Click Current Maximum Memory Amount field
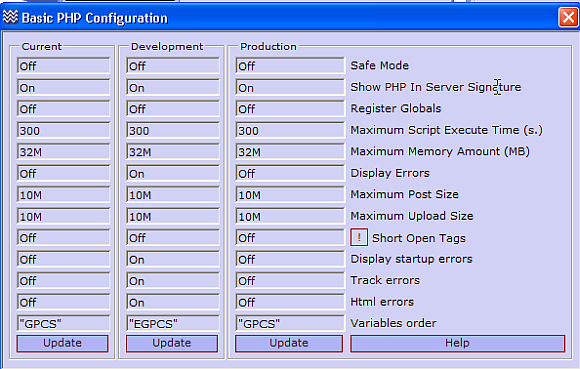Image resolution: width=580 pixels, height=369 pixels. point(63,152)
